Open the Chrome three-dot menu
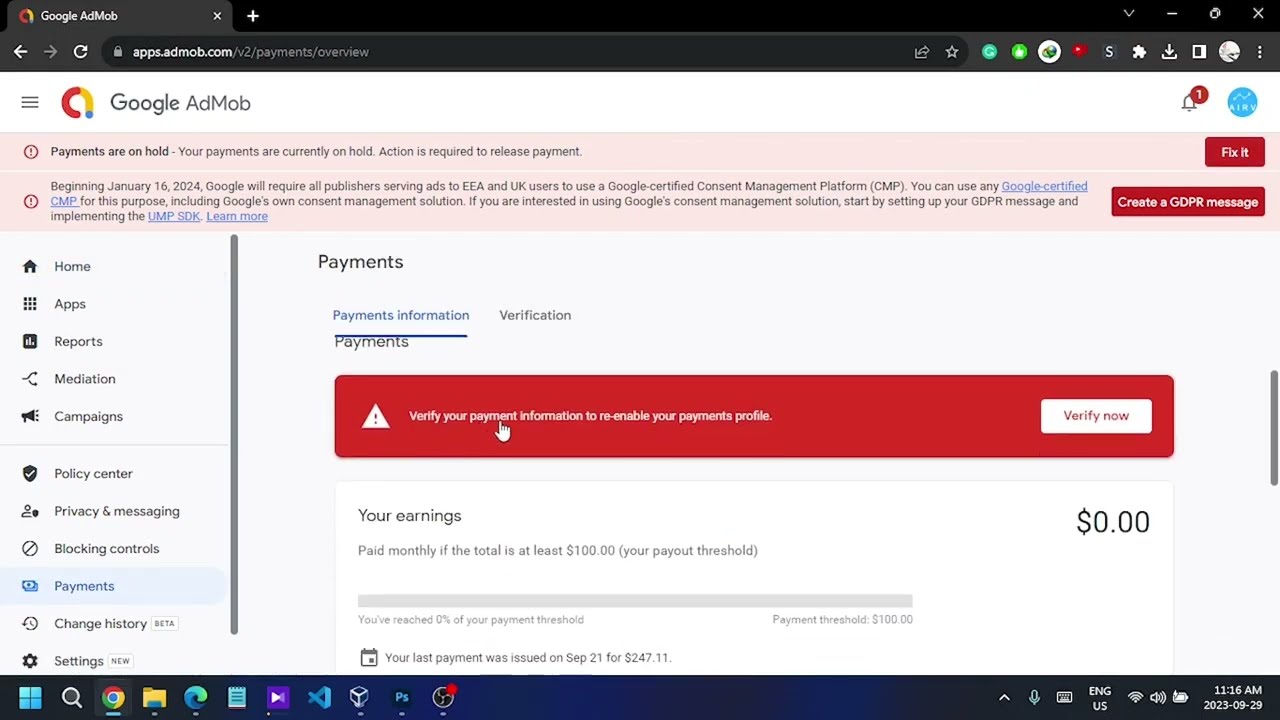The width and height of the screenshot is (1280, 720). pyautogui.click(x=1260, y=52)
